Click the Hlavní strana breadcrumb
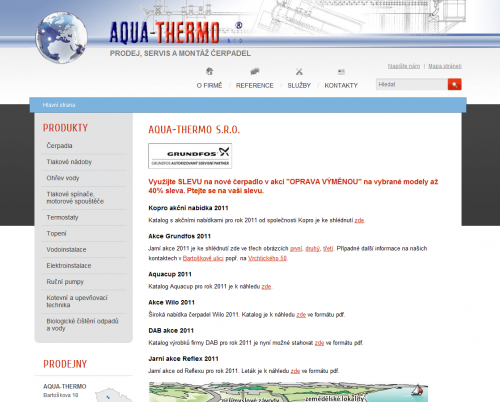Screen dimensions: 500x402 tap(59, 105)
